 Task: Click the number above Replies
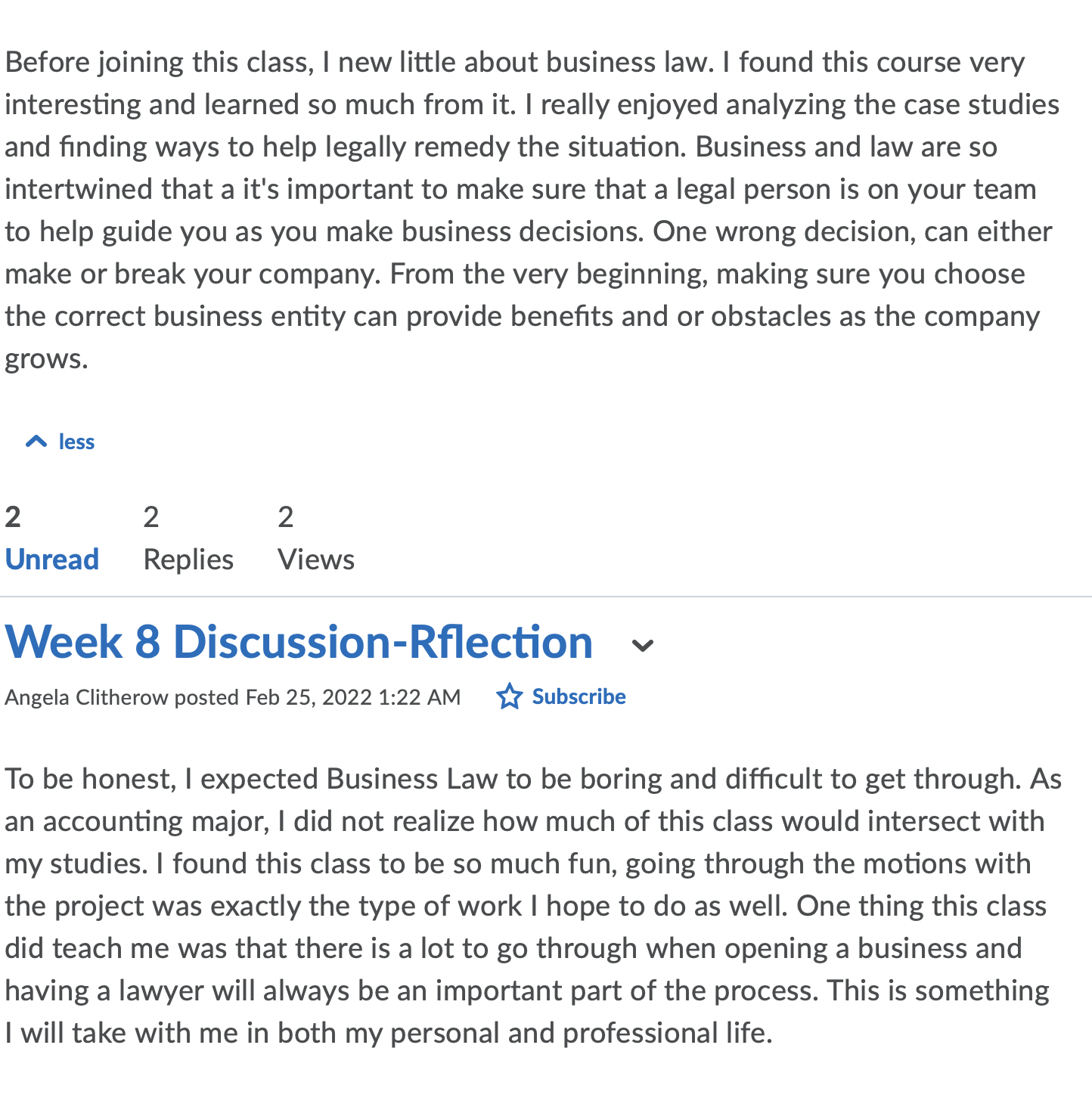pos(151,517)
